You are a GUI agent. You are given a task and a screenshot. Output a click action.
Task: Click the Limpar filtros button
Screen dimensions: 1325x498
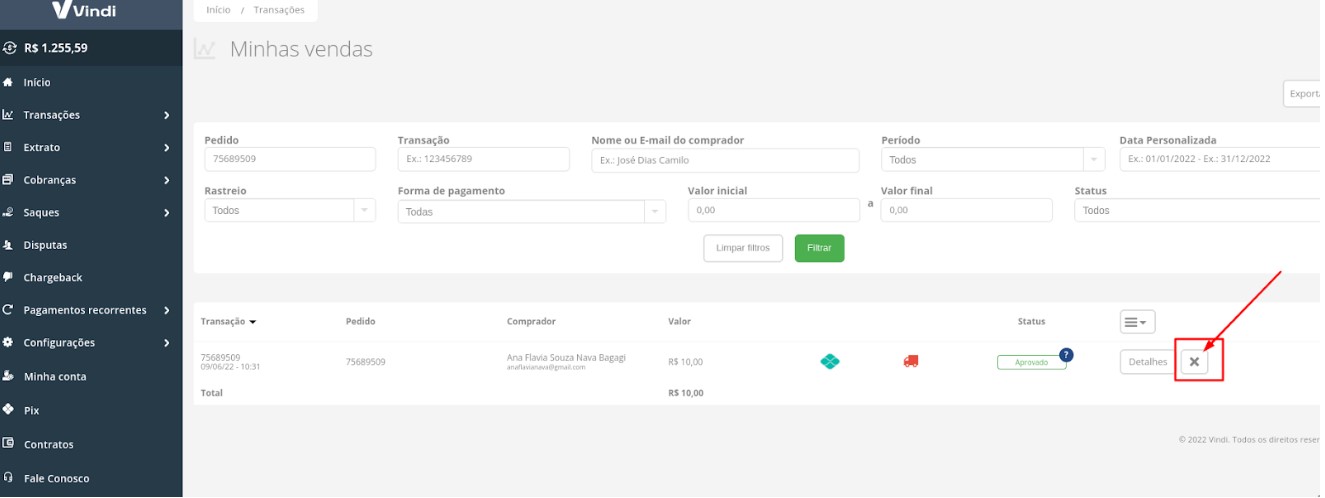(743, 248)
